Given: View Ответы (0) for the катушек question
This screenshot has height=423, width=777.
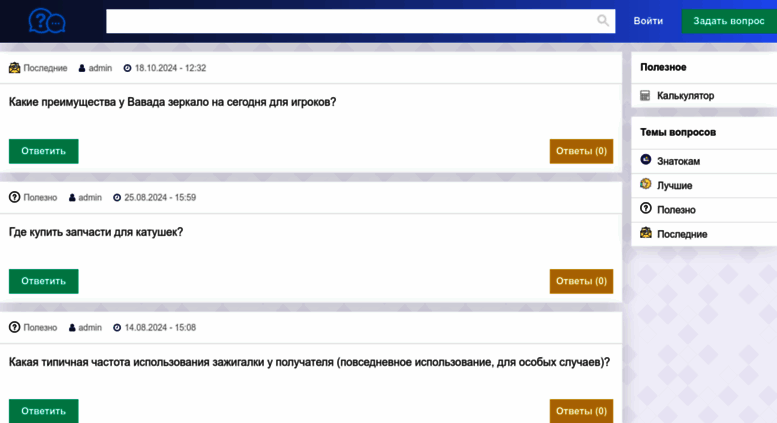Looking at the screenshot, I should click(x=581, y=281).
